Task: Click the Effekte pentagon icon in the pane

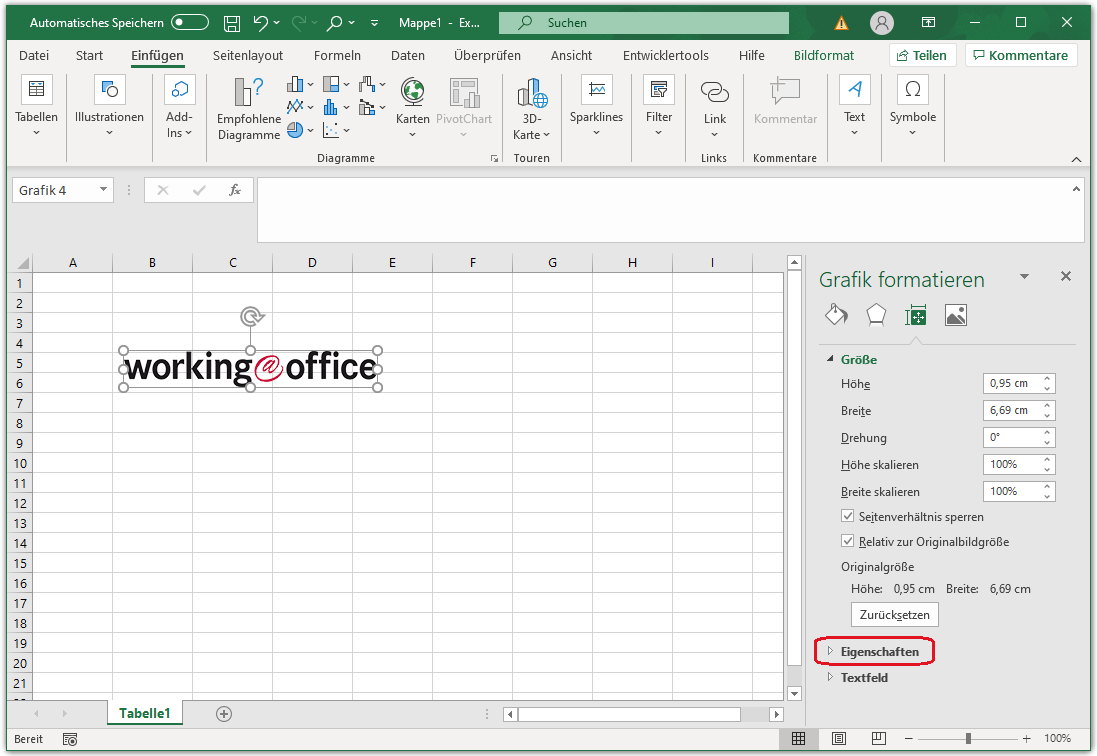Action: pyautogui.click(x=876, y=314)
